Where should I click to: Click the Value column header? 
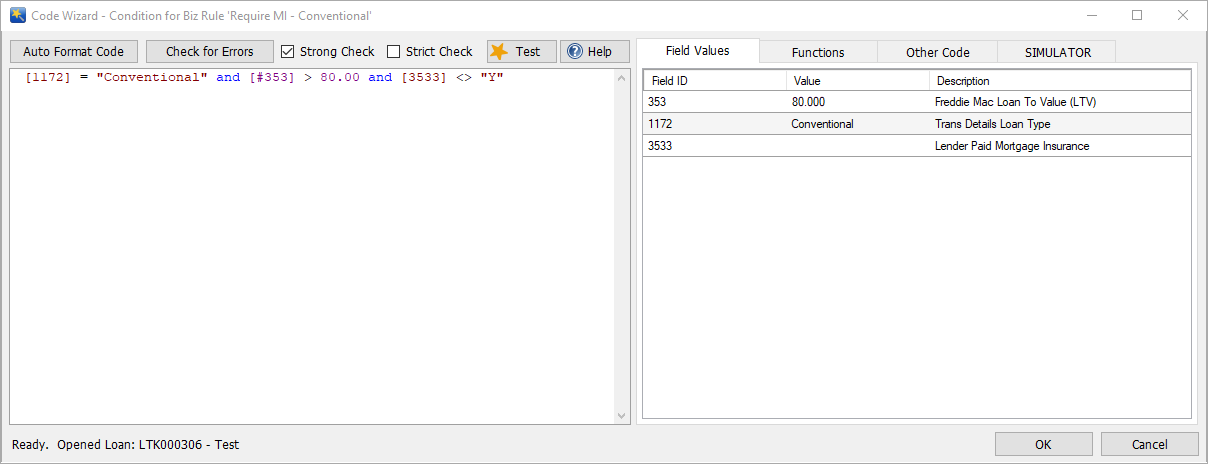[x=857, y=81]
